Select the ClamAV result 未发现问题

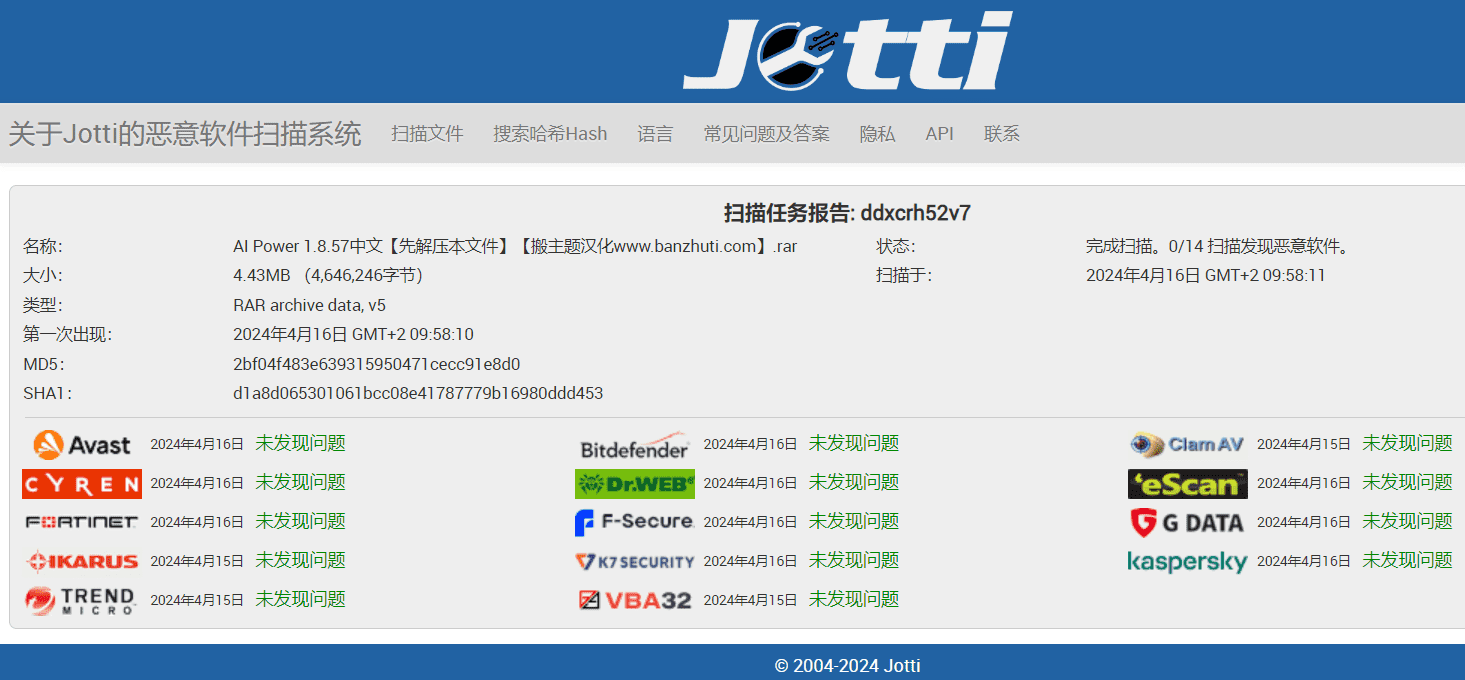pyautogui.click(x=1407, y=443)
